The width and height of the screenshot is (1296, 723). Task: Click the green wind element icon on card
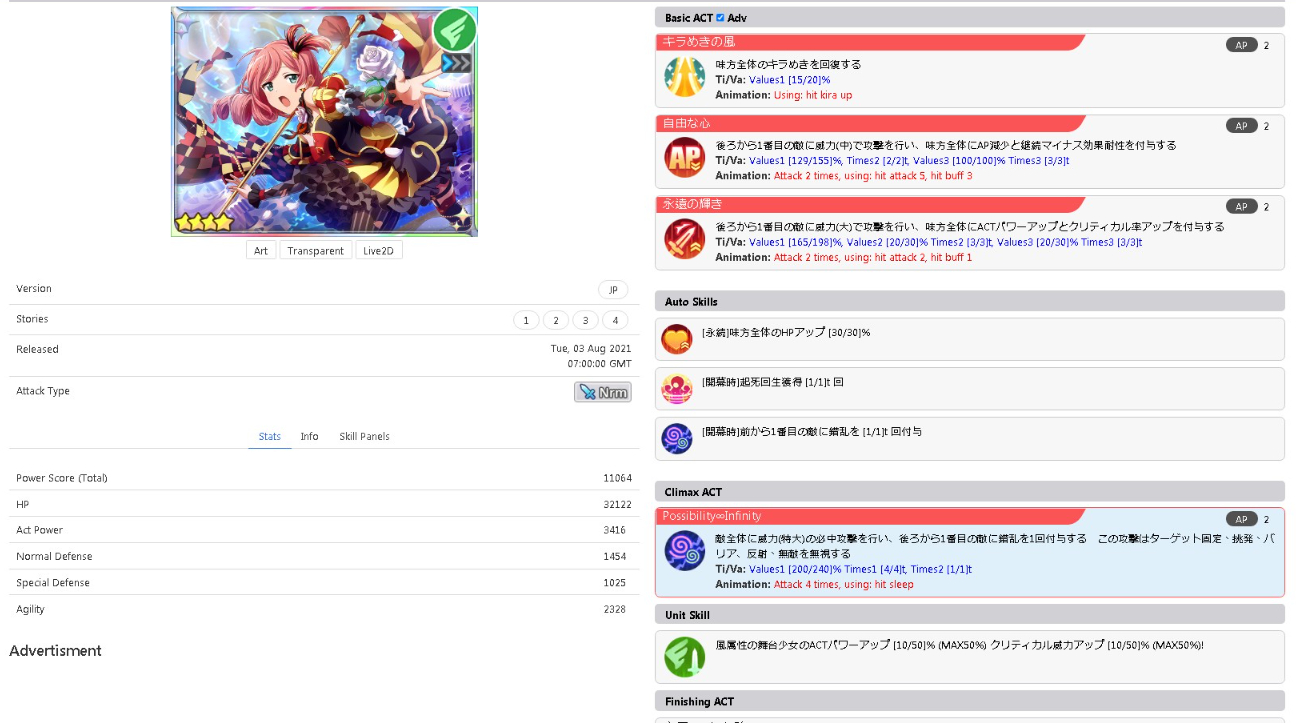tap(454, 30)
